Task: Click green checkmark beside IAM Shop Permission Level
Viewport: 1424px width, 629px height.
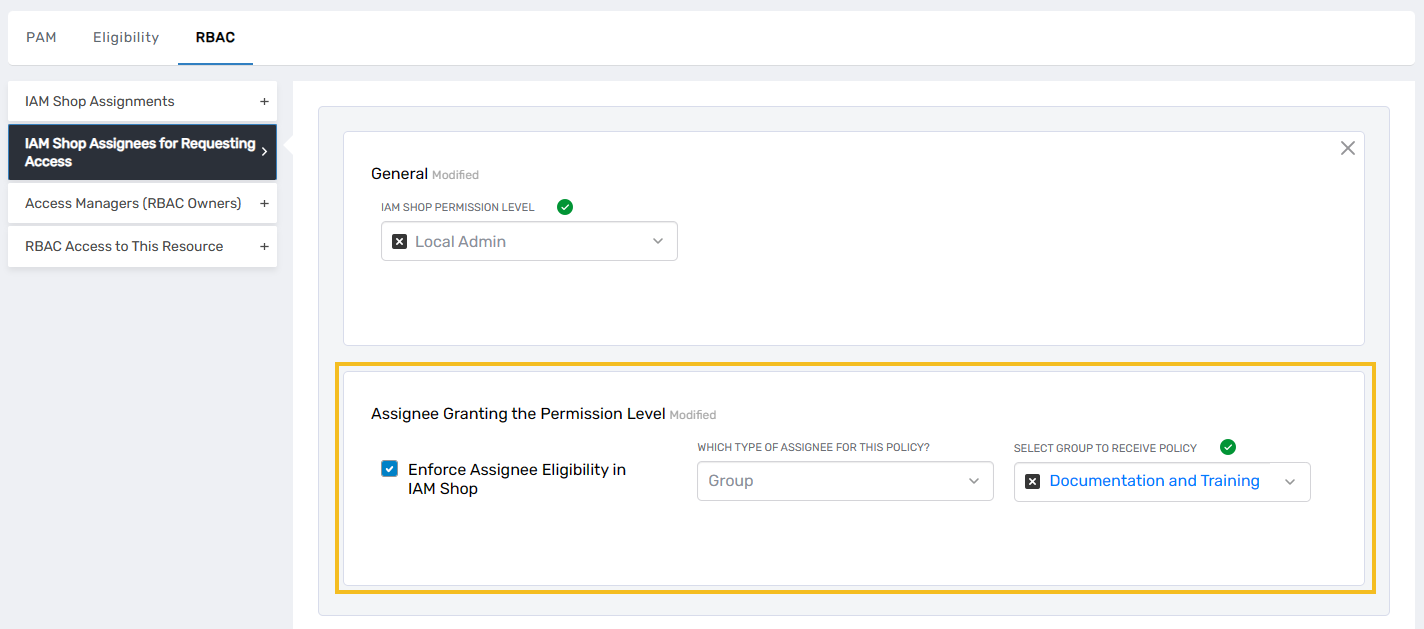Action: pyautogui.click(x=565, y=207)
